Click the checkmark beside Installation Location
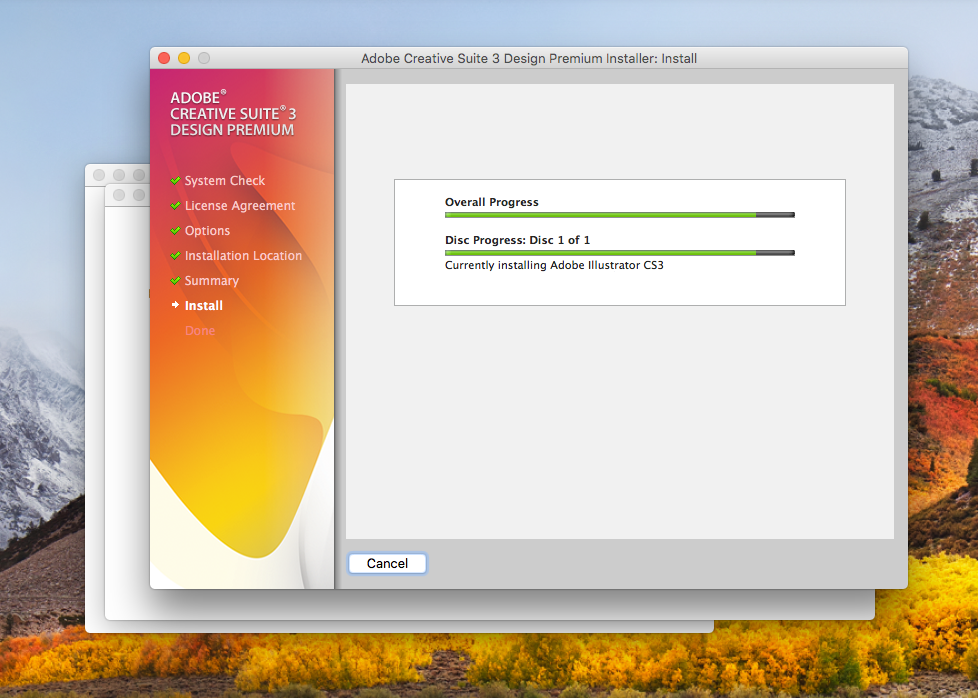The width and height of the screenshot is (978, 698). tap(175, 255)
